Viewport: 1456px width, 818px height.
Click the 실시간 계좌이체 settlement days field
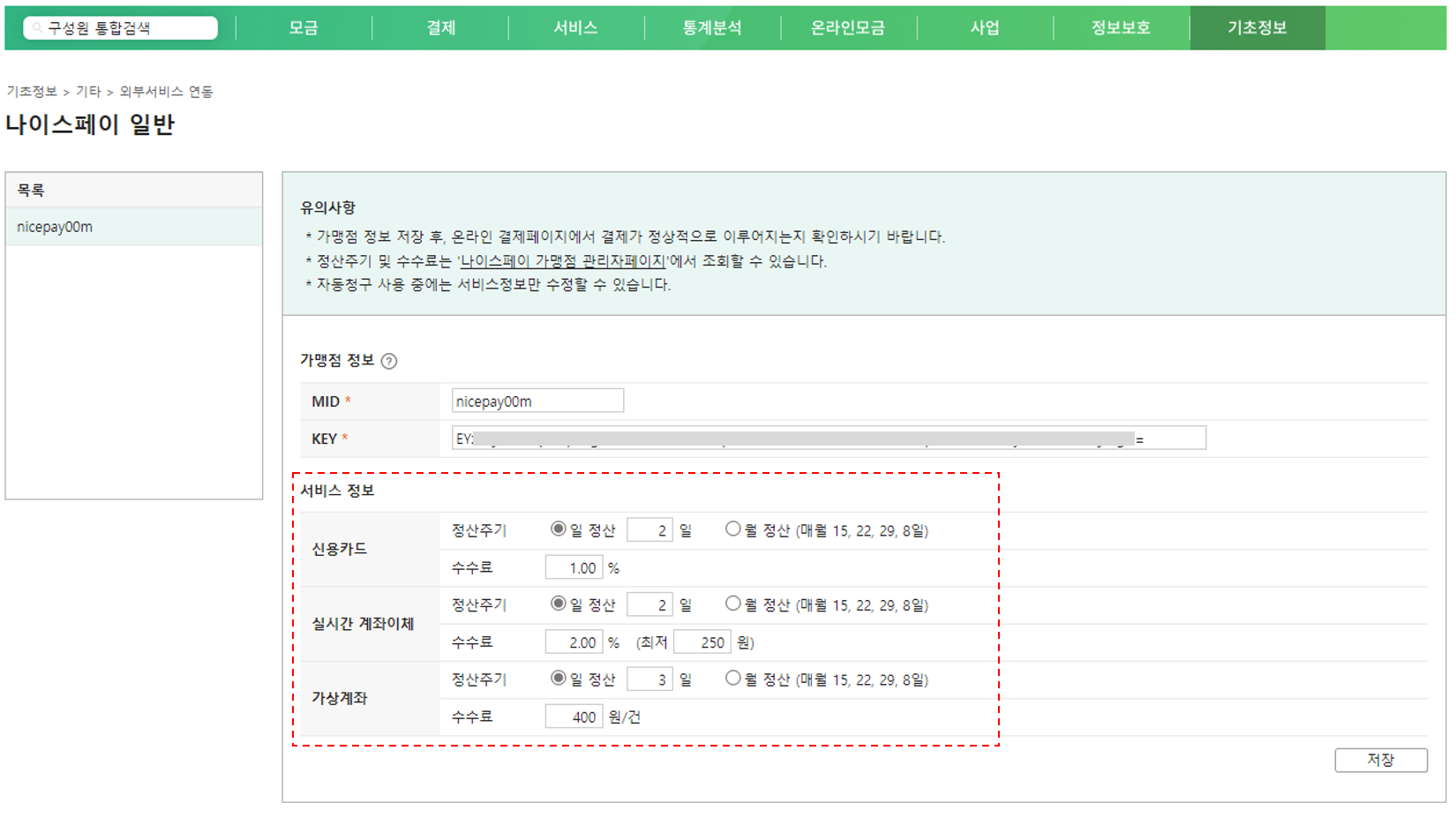(649, 604)
